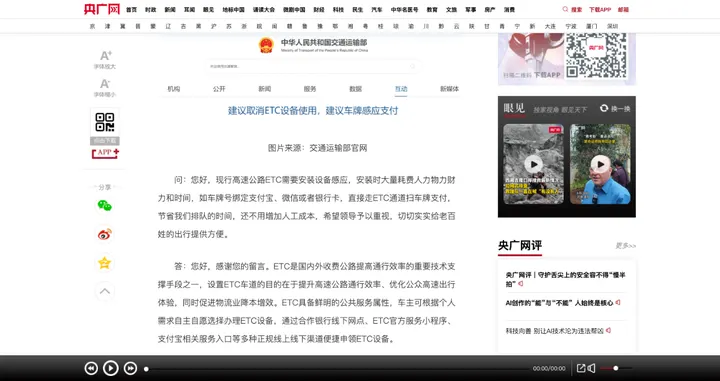Viewport: 720px width, 381px height.
Task: Click speaker icon beside AI创作的能与不能 headline
Action: coord(618,303)
